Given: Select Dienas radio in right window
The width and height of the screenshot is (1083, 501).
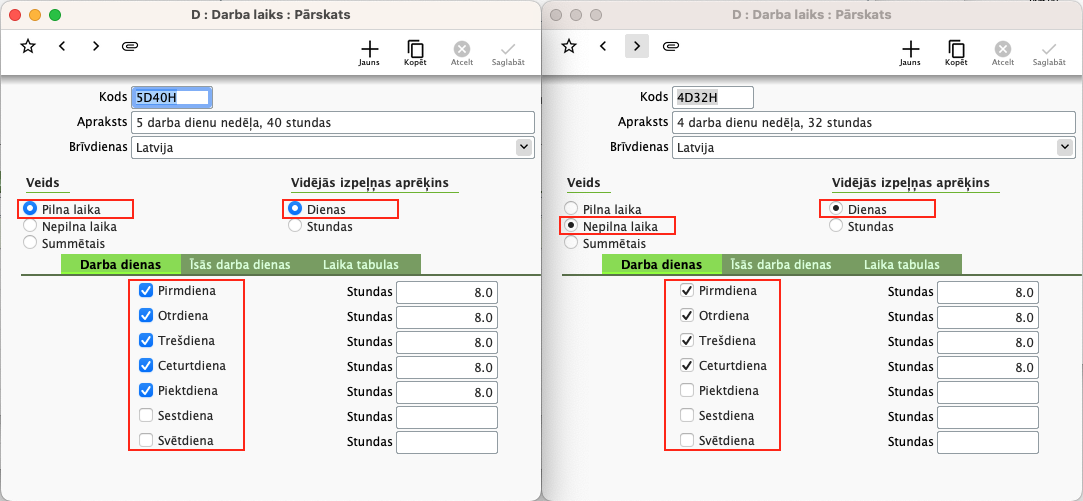Looking at the screenshot, I should coord(836,209).
